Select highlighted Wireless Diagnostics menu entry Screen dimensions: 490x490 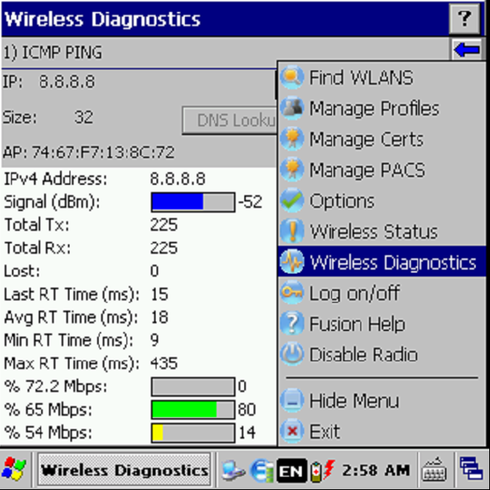coord(382,262)
